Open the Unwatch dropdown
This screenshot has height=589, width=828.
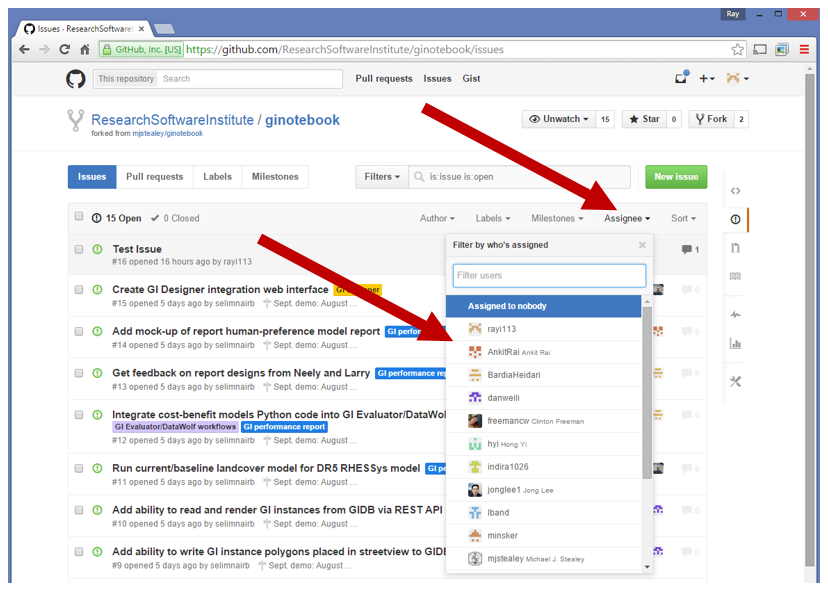click(559, 119)
